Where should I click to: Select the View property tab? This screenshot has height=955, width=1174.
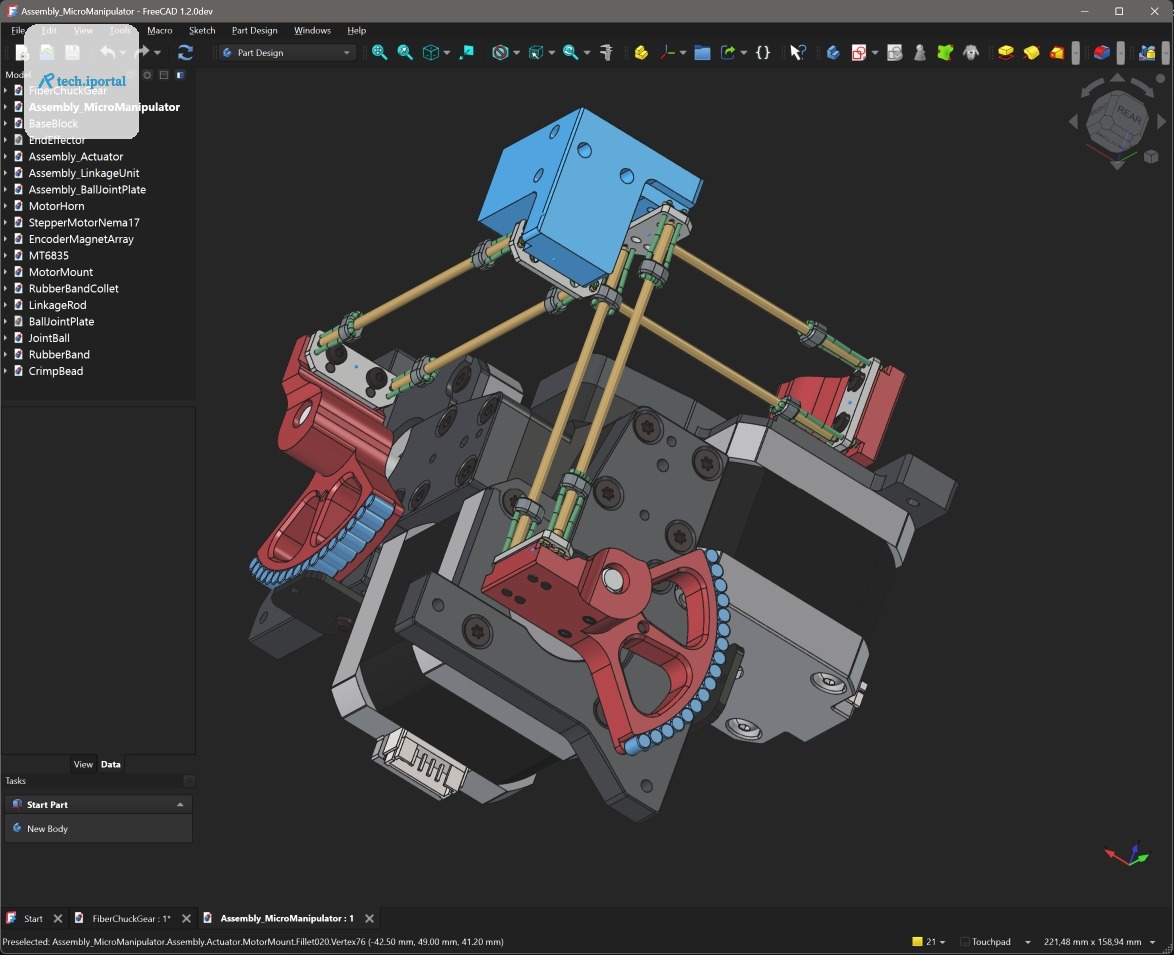[83, 764]
